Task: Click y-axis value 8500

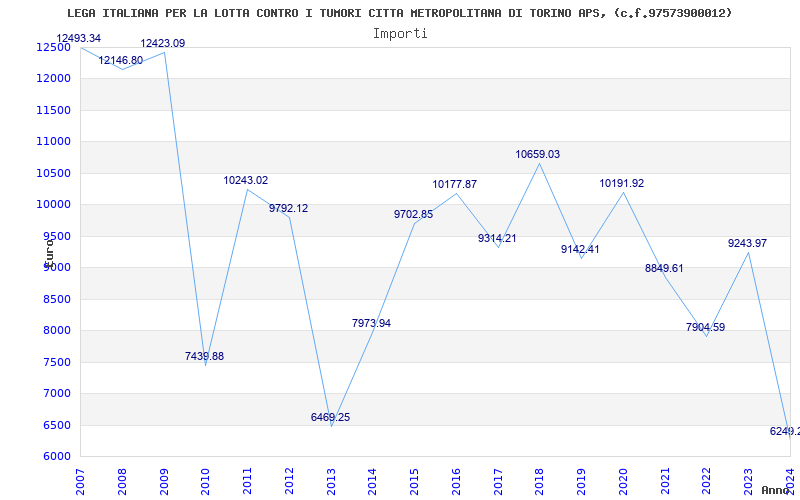Action: (x=56, y=299)
